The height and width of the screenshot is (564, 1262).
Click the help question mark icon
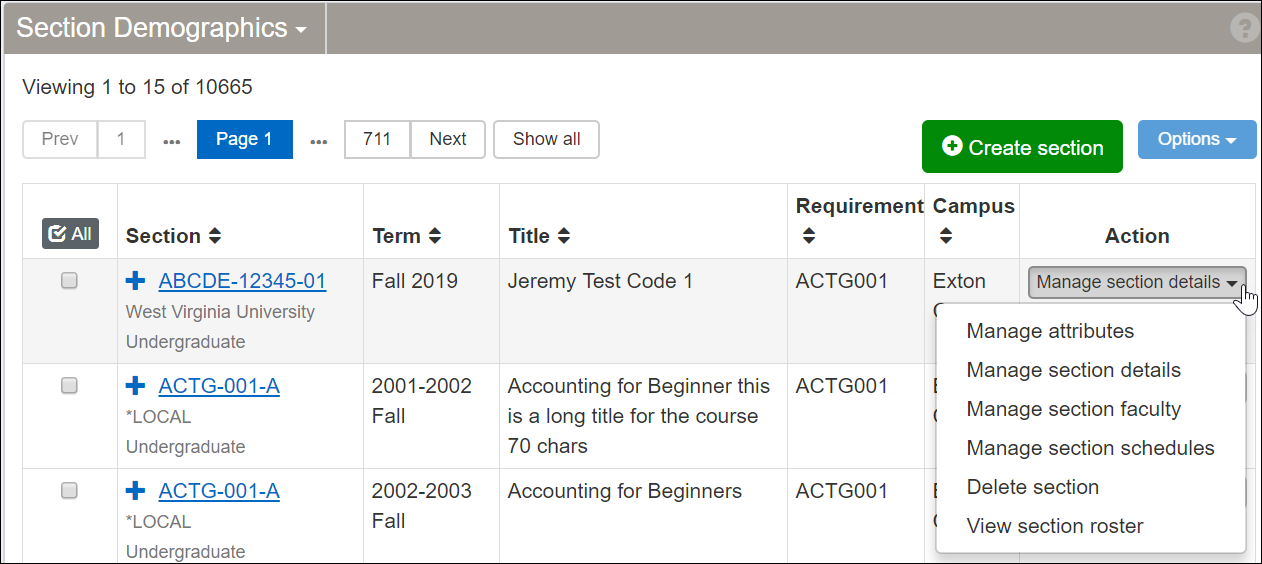pyautogui.click(x=1244, y=28)
